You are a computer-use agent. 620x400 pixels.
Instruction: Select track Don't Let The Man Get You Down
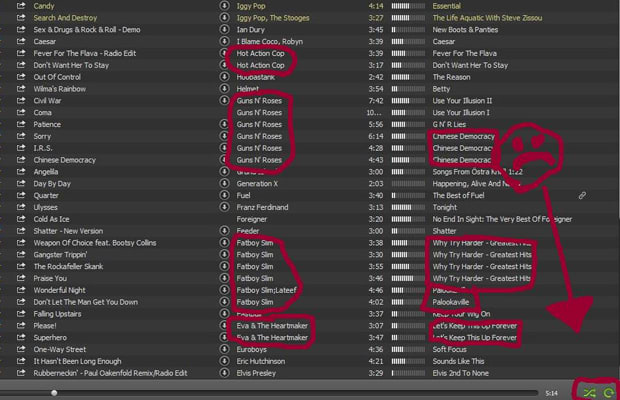coord(85,302)
